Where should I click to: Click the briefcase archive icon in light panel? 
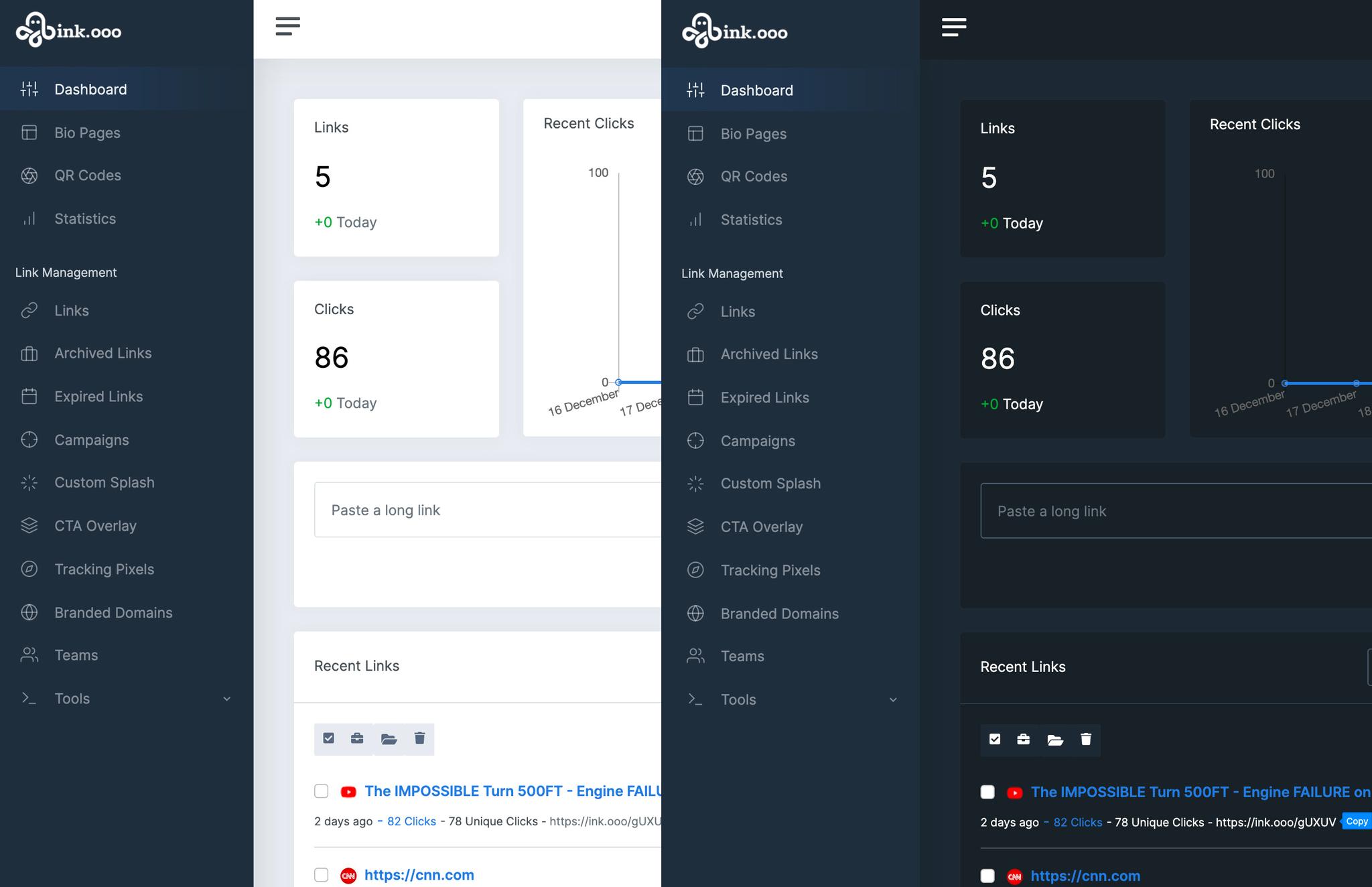pyautogui.click(x=357, y=738)
